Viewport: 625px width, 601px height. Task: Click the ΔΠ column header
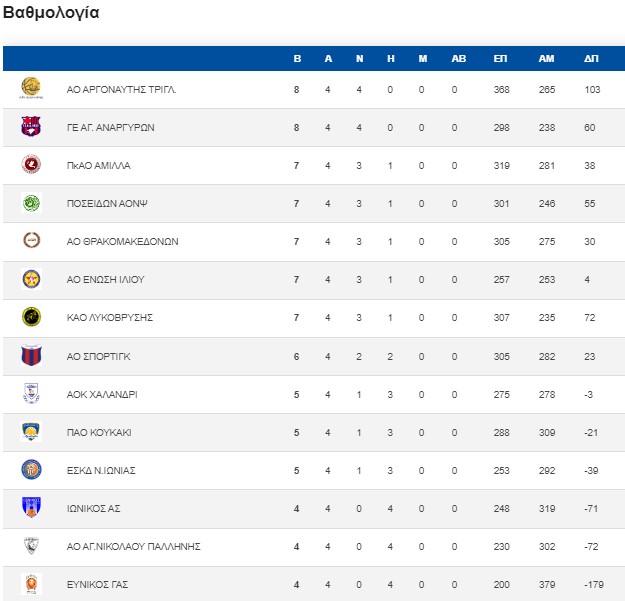pyautogui.click(x=591, y=59)
